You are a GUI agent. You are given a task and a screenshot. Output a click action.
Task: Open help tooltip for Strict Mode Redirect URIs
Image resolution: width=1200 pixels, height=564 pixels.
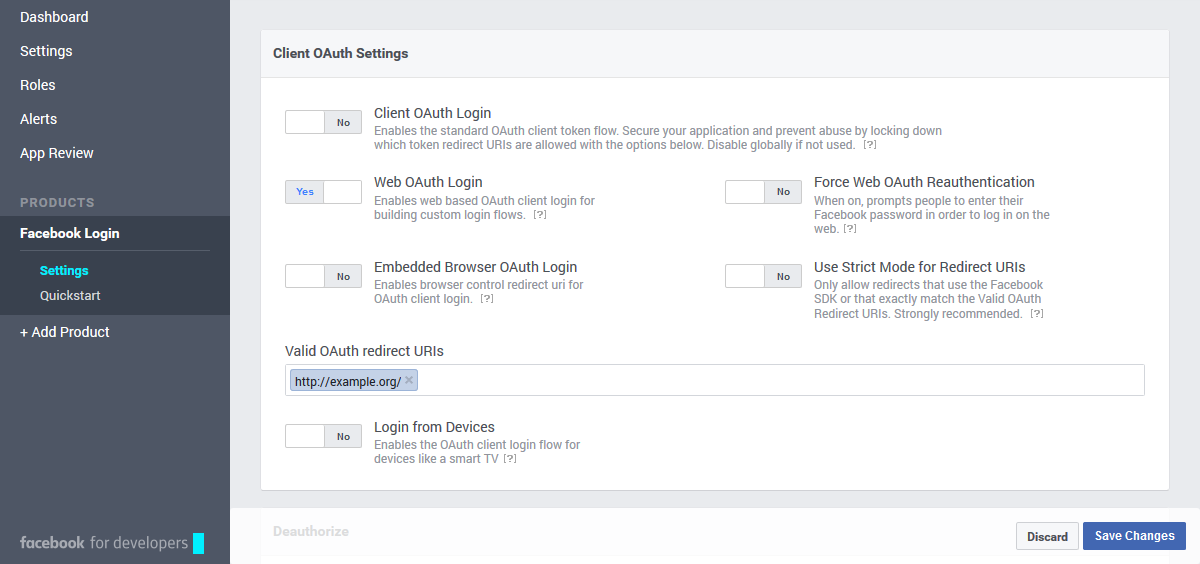1037,314
